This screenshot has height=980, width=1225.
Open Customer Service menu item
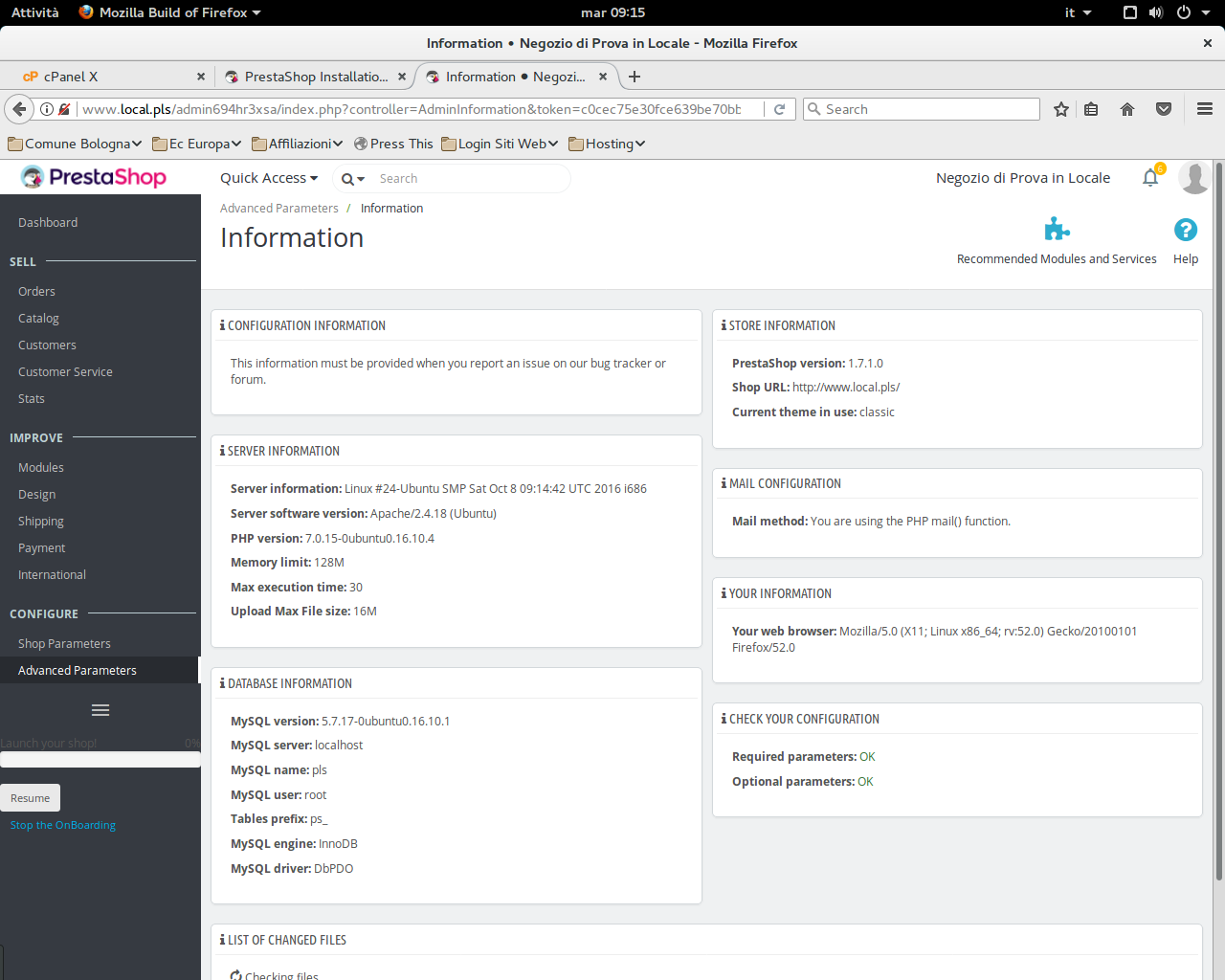(65, 371)
